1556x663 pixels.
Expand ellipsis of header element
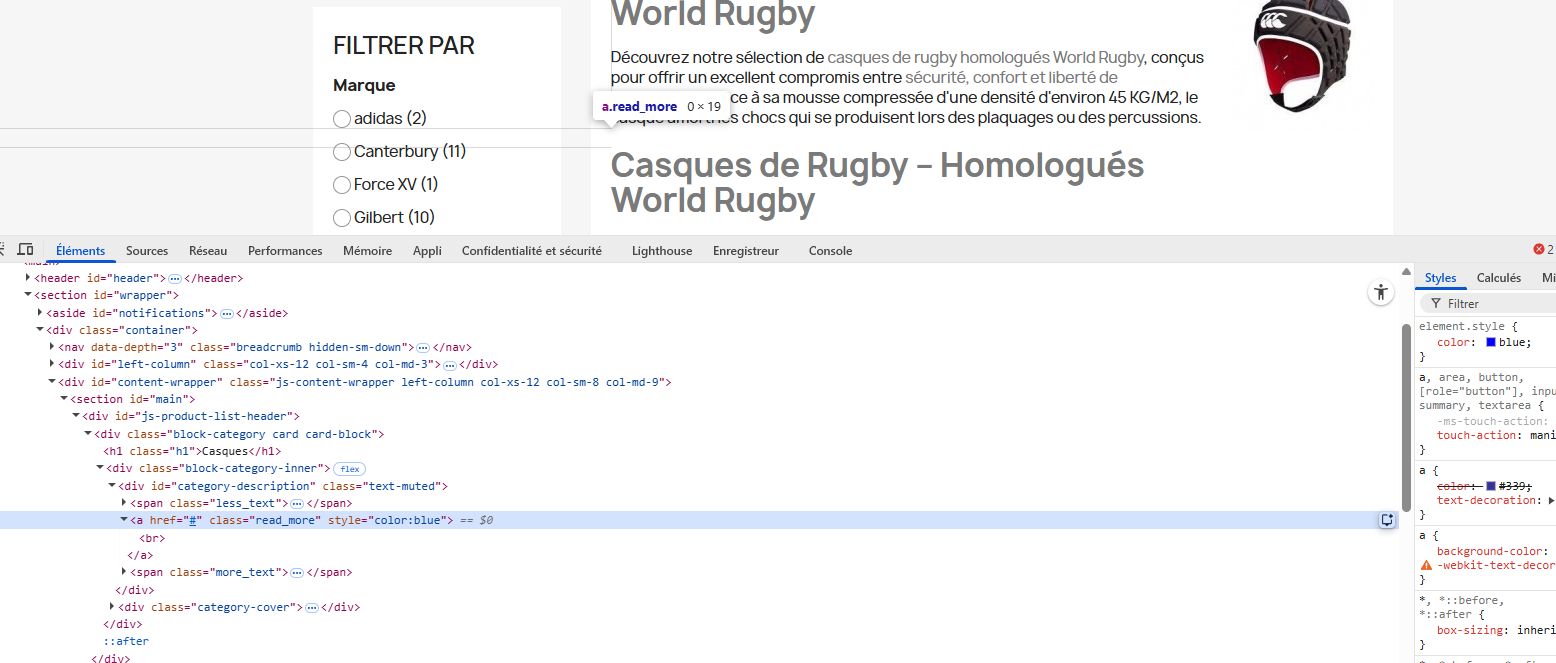coord(174,278)
